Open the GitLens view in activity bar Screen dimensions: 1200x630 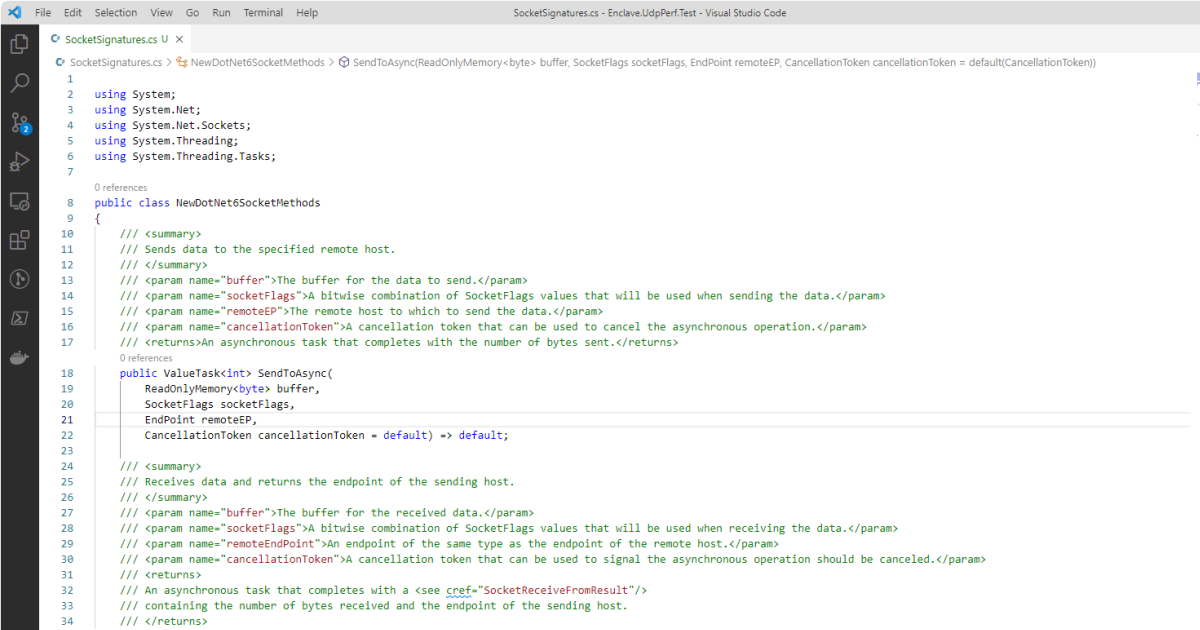[x=19, y=279]
